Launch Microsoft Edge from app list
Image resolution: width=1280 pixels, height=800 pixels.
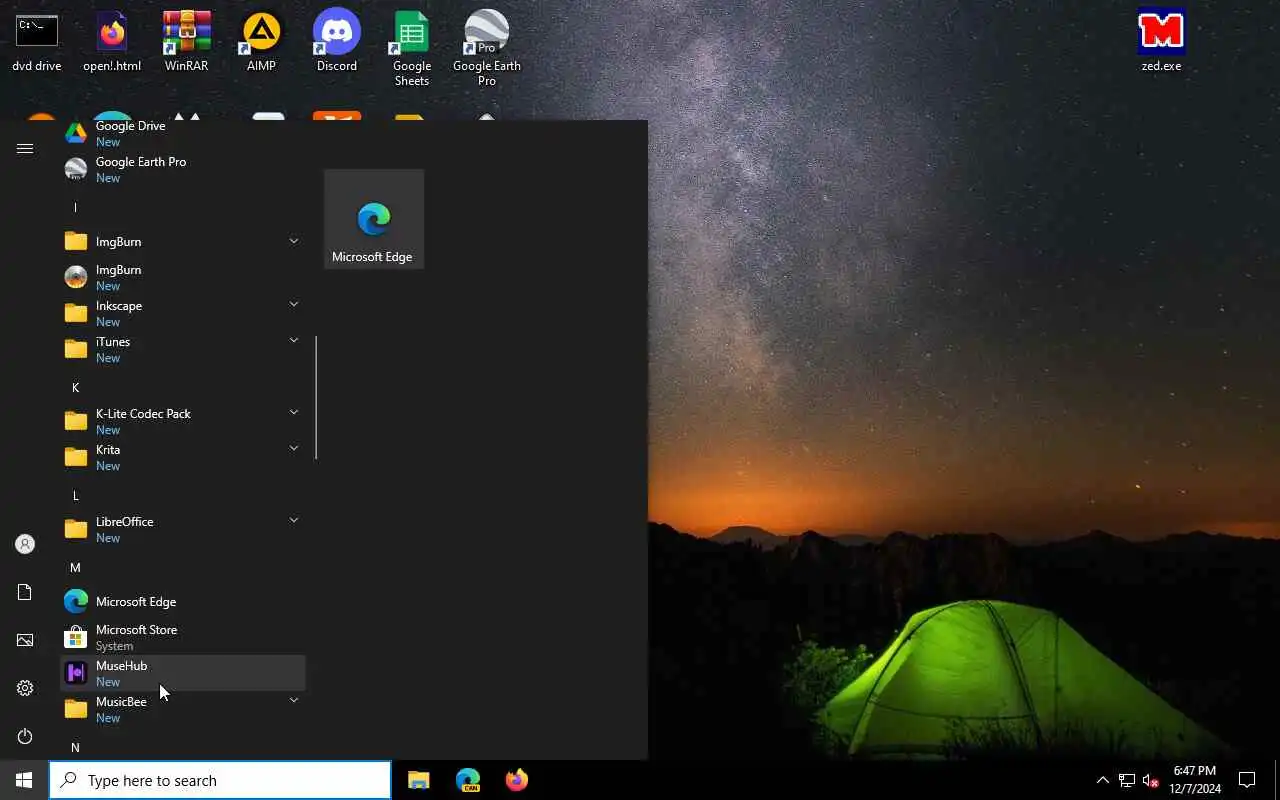(183, 601)
